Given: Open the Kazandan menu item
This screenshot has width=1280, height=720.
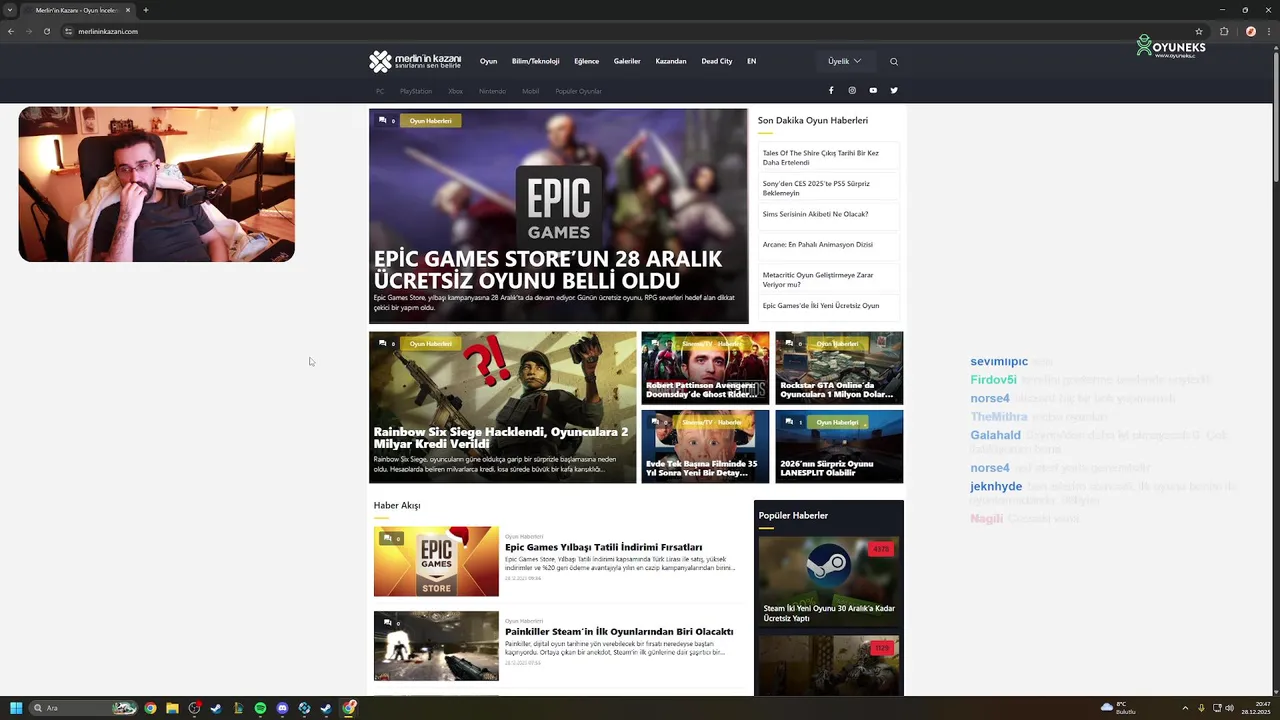Looking at the screenshot, I should point(671,61).
